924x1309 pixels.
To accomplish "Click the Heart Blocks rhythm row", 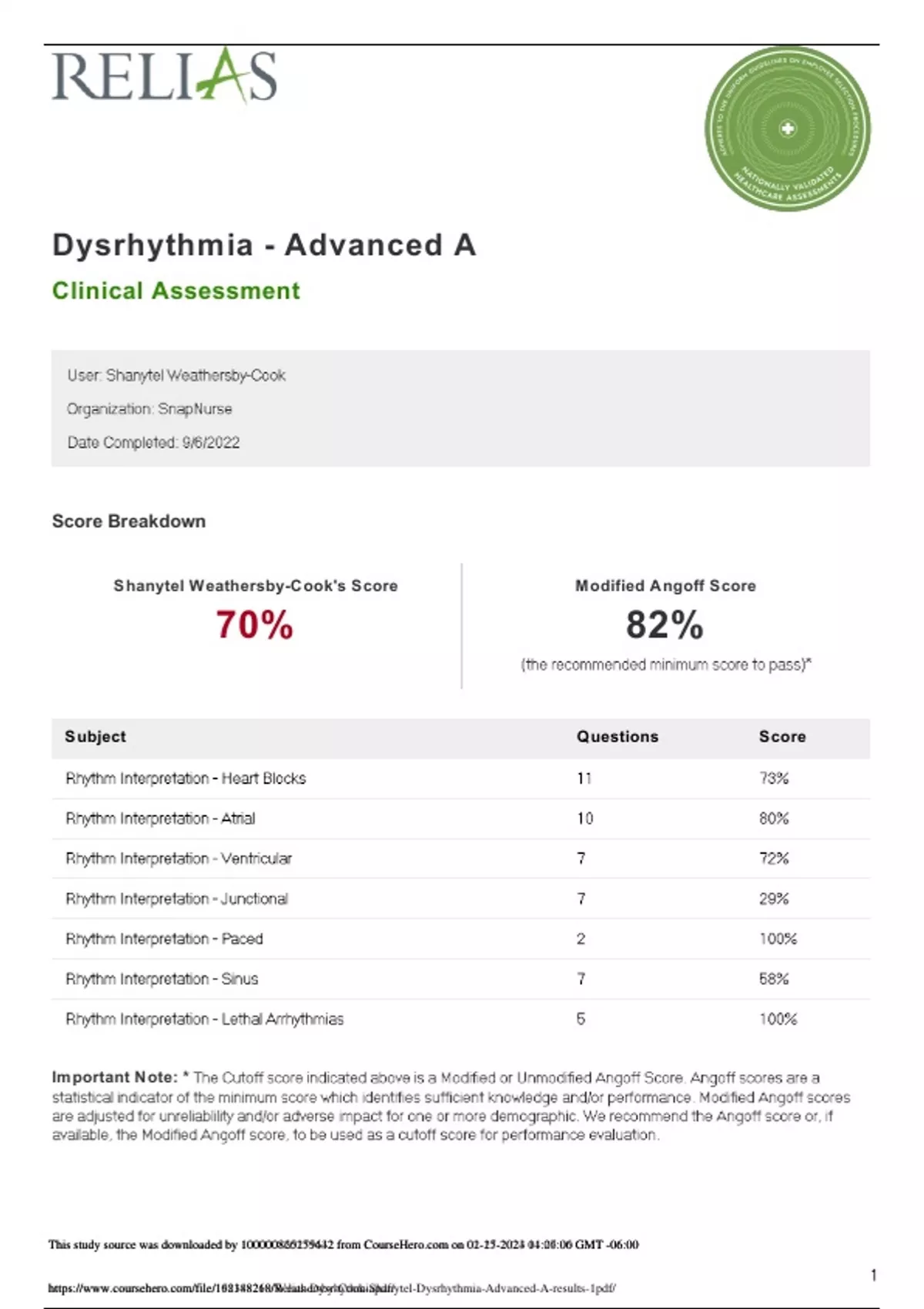I will click(x=186, y=778).
